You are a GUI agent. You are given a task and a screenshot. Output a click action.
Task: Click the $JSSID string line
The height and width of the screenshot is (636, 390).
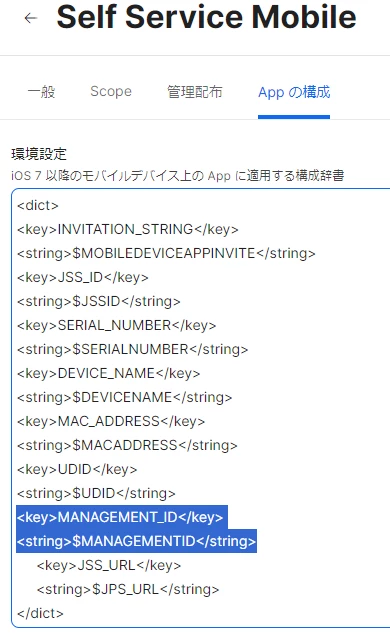[x=99, y=301]
